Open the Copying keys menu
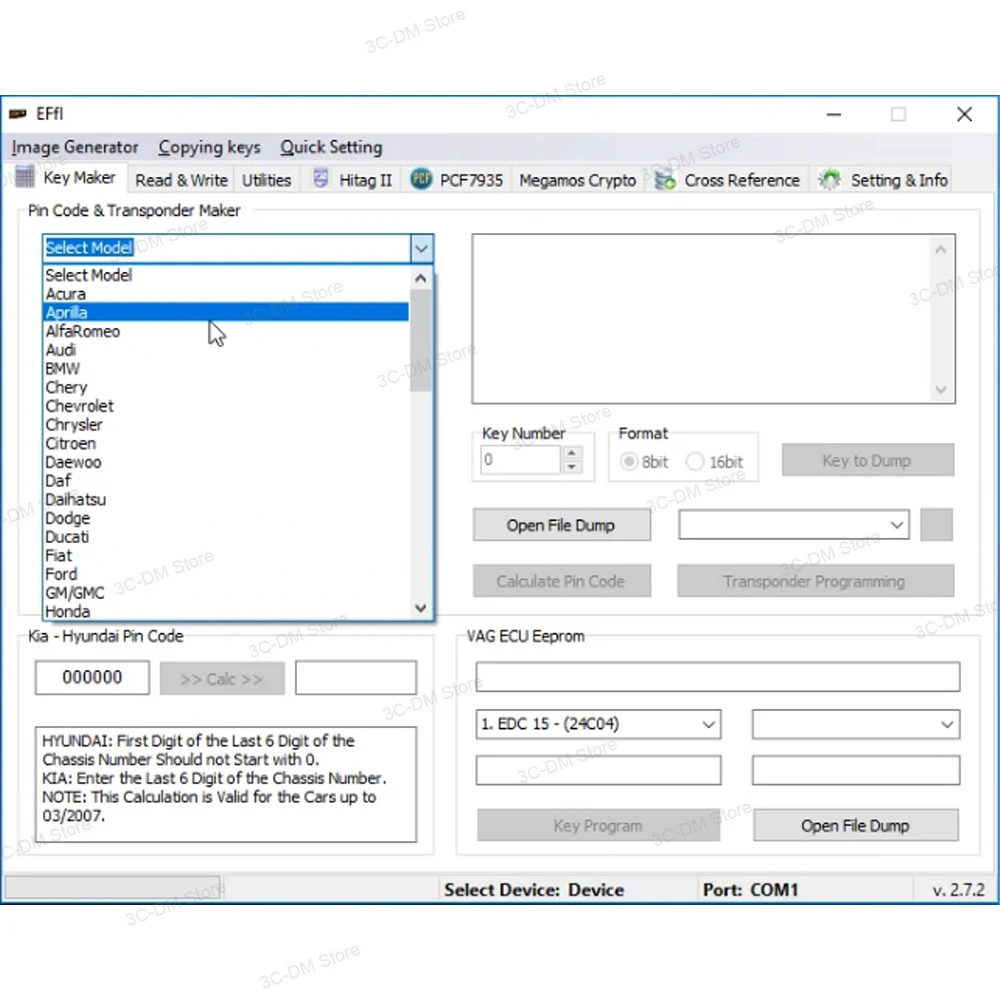Screen dimensions: 1000x1000 [209, 147]
